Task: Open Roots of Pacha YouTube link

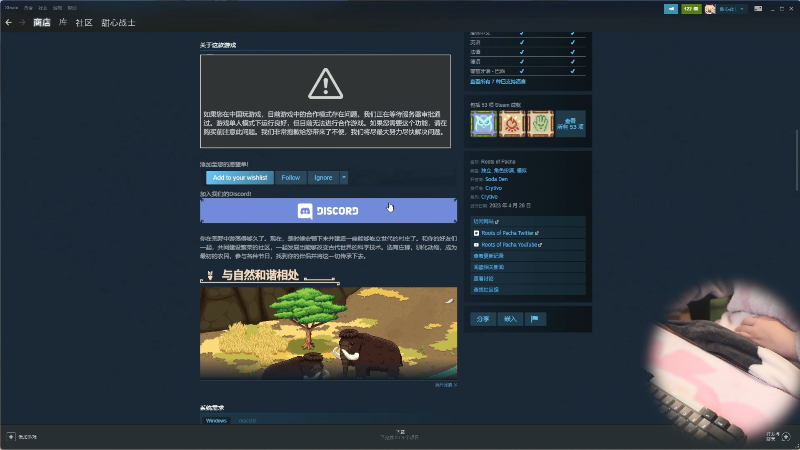Action: 528,244
